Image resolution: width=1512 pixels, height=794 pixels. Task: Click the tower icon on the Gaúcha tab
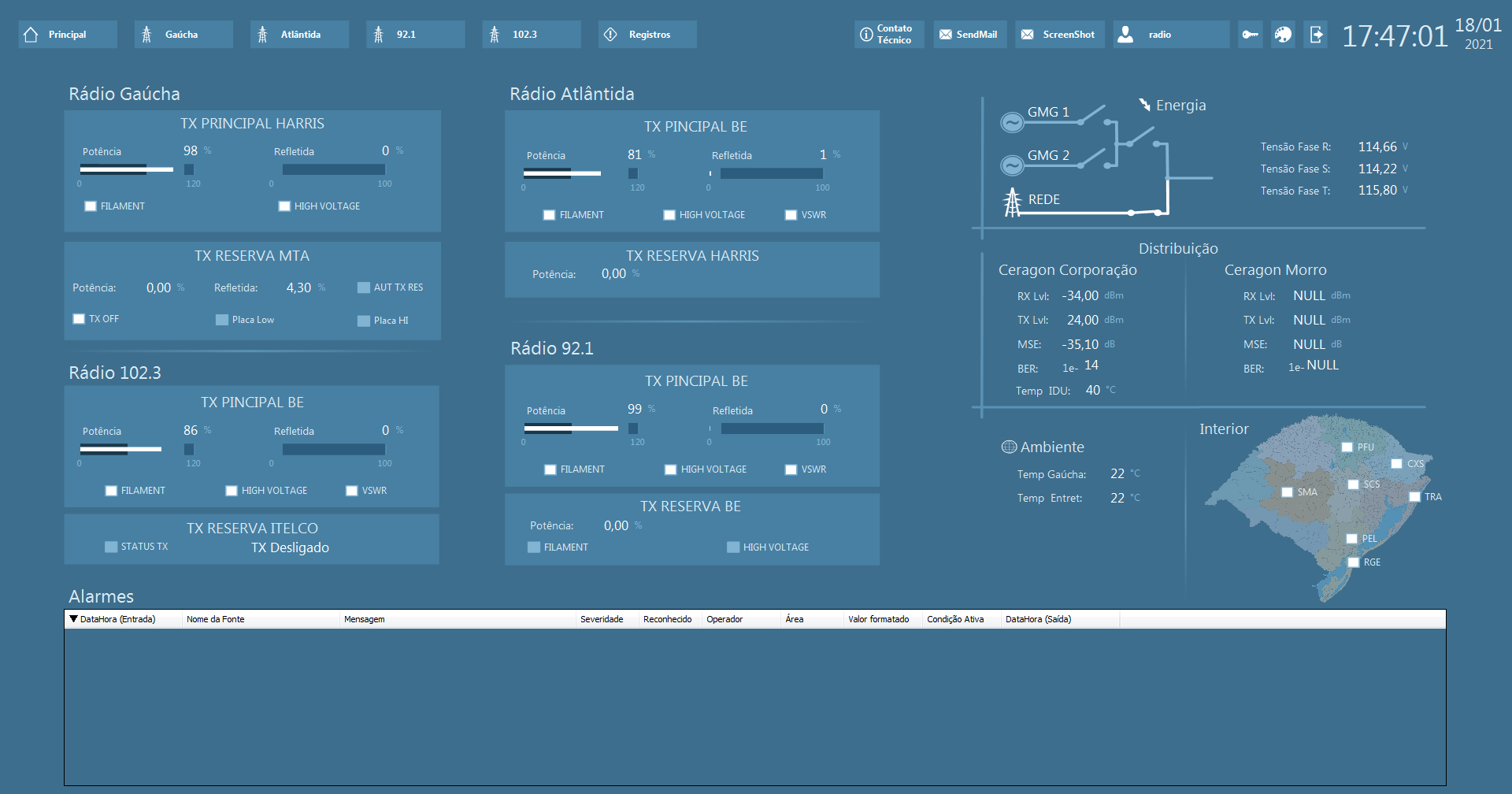[146, 35]
